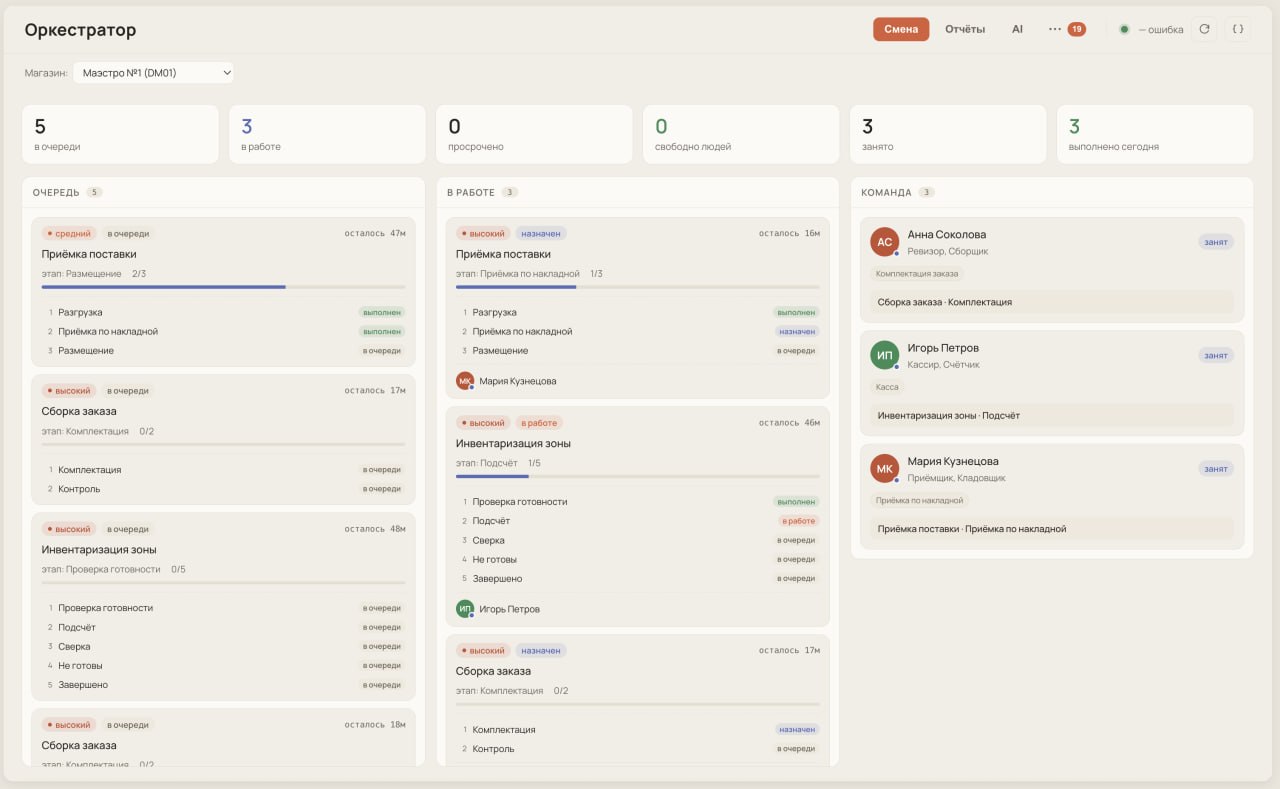Click 'Сборка заказа · Комплектация' assignment row

tap(1051, 302)
